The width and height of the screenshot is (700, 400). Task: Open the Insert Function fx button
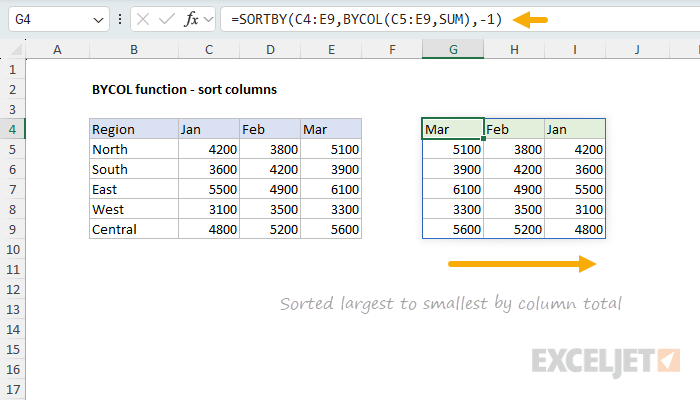click(x=191, y=20)
